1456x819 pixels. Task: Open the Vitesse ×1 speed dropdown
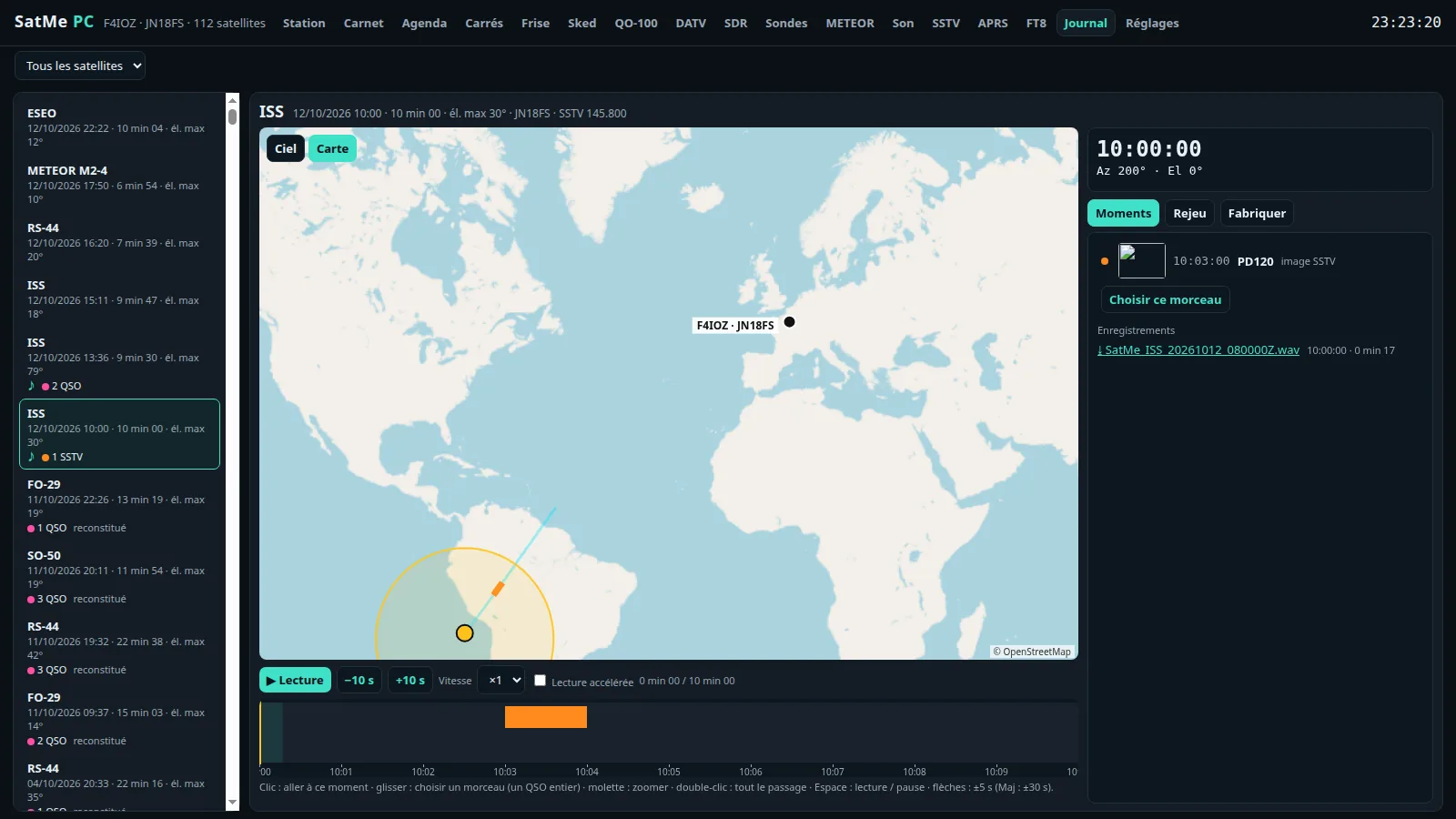pyautogui.click(x=502, y=680)
